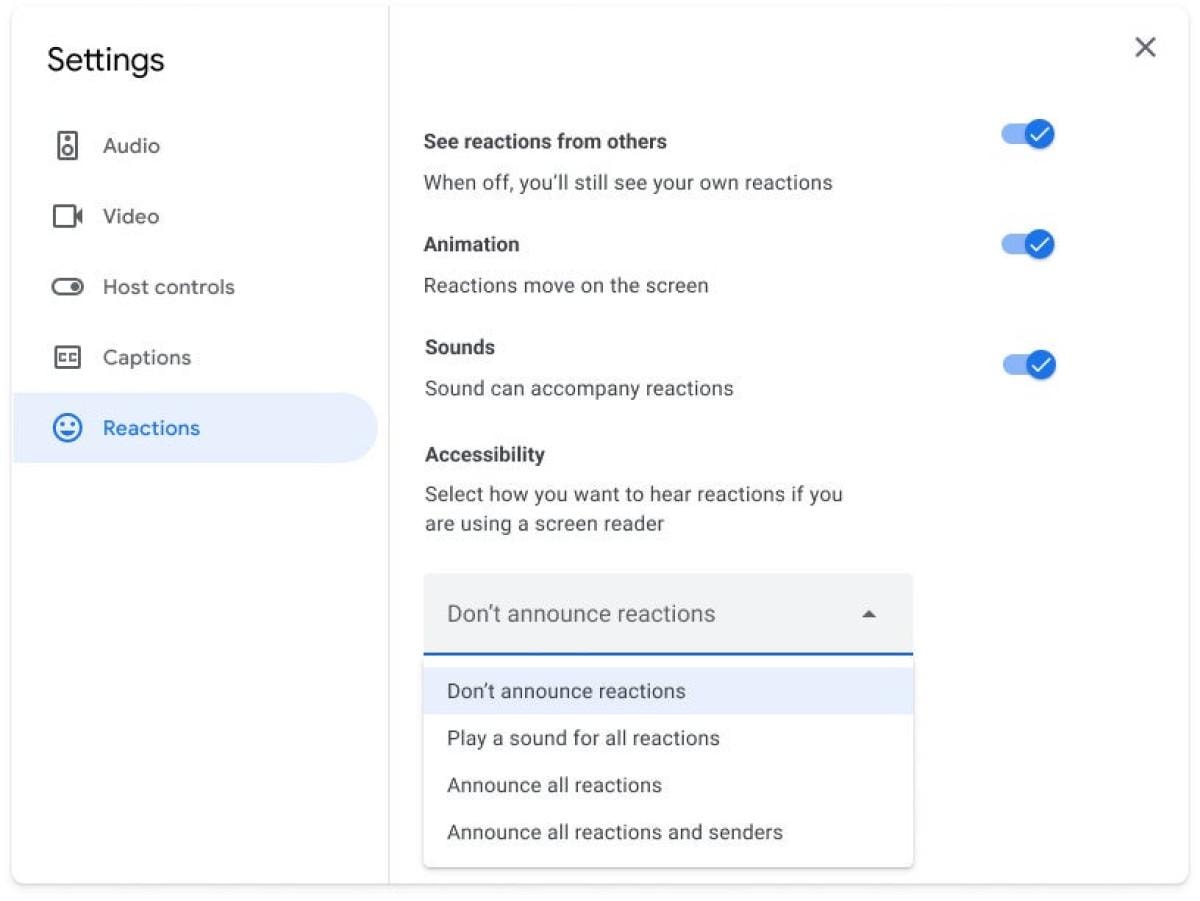
Task: Click the Accessibility section heading
Action: click(x=485, y=455)
